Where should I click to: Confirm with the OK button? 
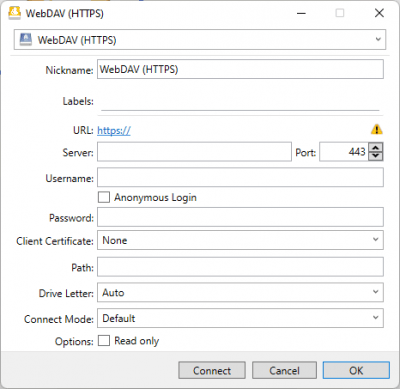(356, 370)
